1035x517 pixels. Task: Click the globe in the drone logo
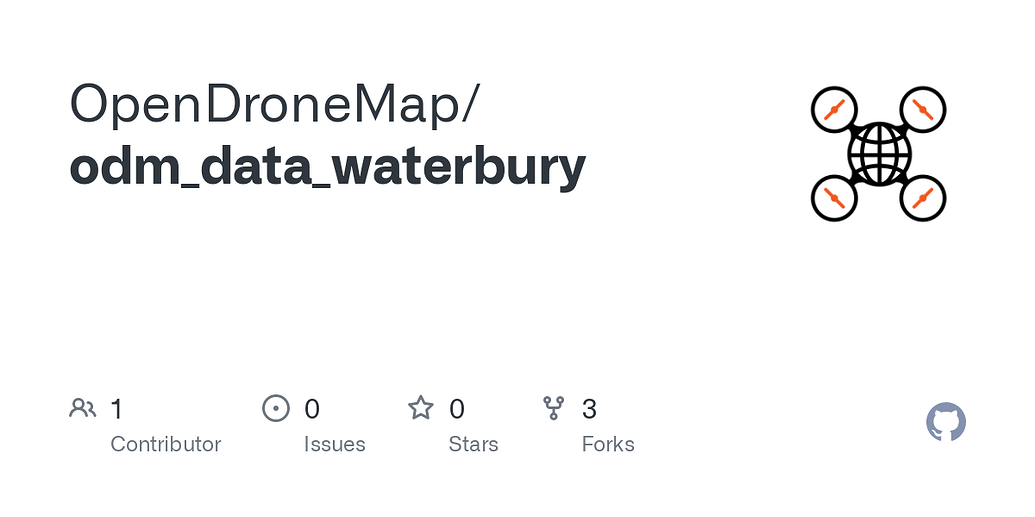(x=879, y=154)
